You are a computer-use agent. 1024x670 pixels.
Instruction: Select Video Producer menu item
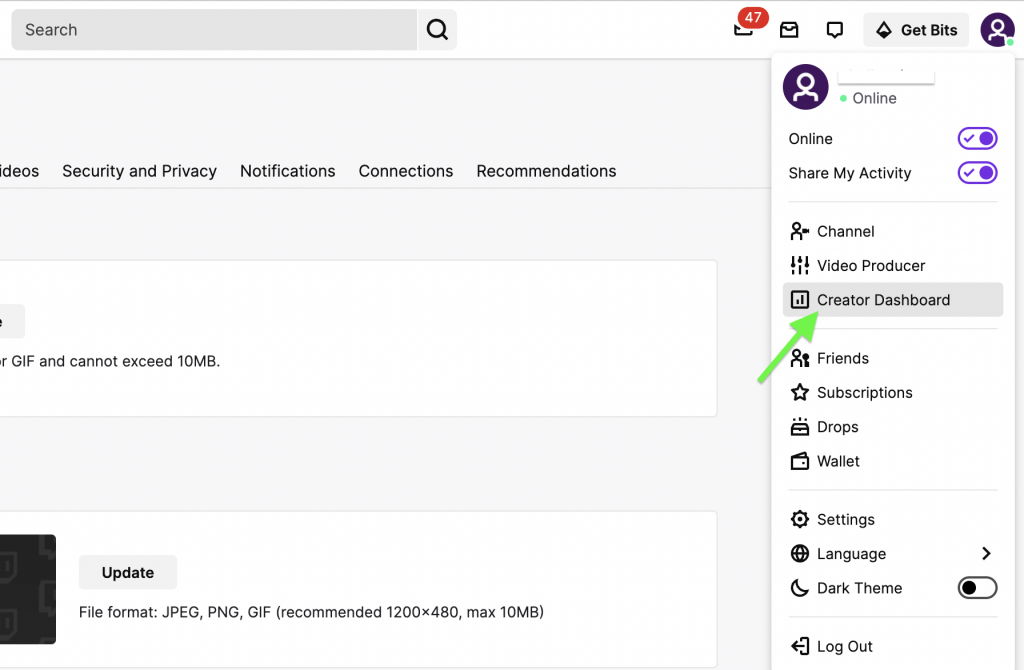click(x=893, y=266)
